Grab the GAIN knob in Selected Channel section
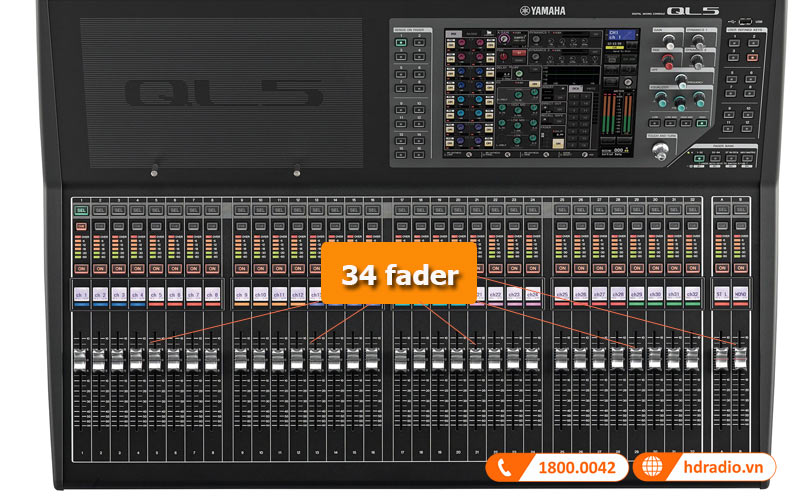 coord(669,43)
